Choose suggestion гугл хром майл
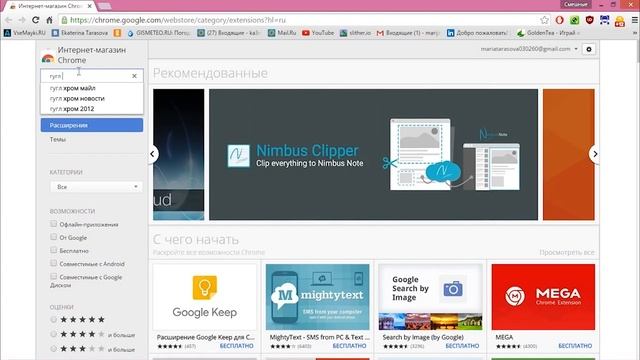This screenshot has height=360, width=640. coord(92,88)
